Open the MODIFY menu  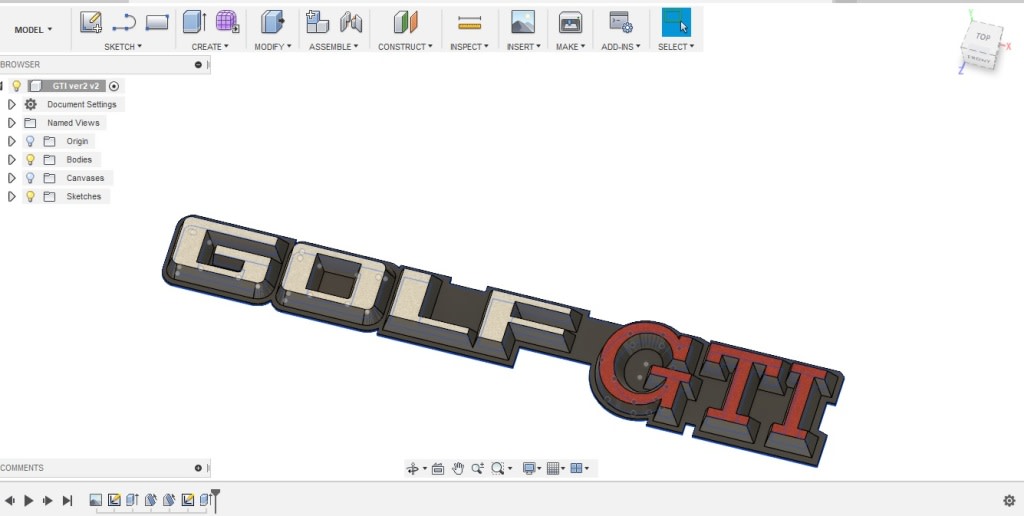click(273, 47)
